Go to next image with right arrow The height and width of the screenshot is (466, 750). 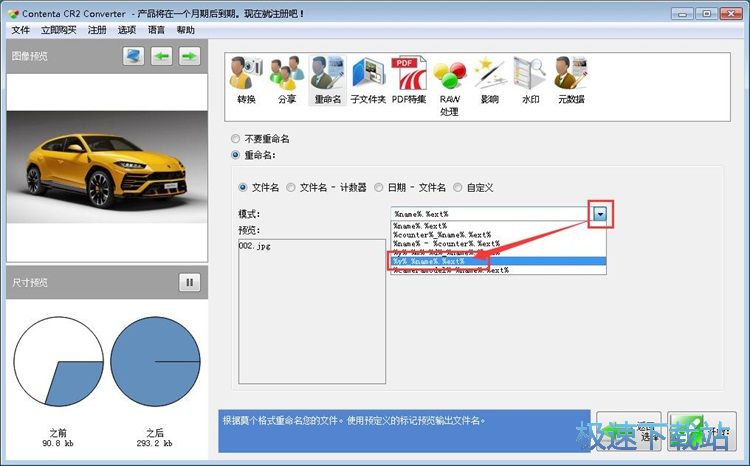tap(189, 56)
